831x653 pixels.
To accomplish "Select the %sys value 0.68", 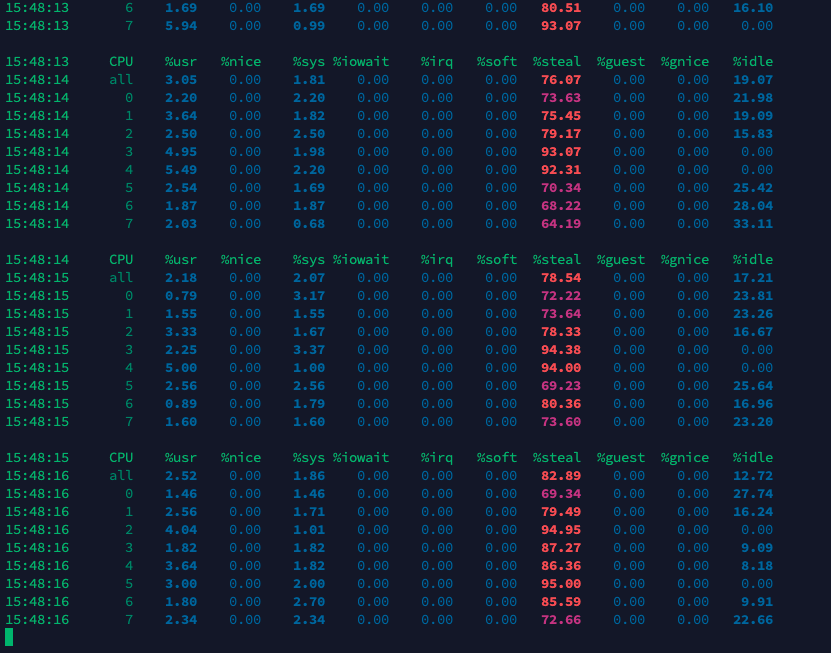I will pos(309,224).
